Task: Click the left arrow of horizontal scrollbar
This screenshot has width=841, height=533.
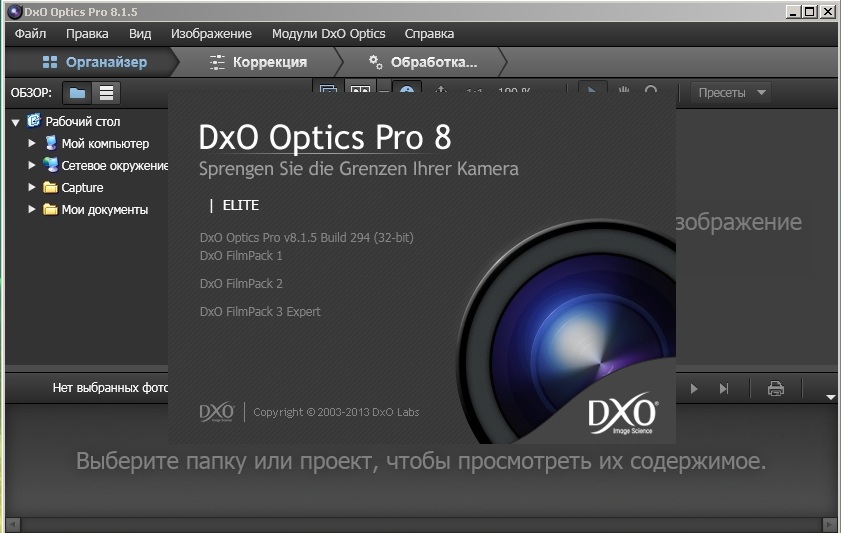Action: pos(13,524)
